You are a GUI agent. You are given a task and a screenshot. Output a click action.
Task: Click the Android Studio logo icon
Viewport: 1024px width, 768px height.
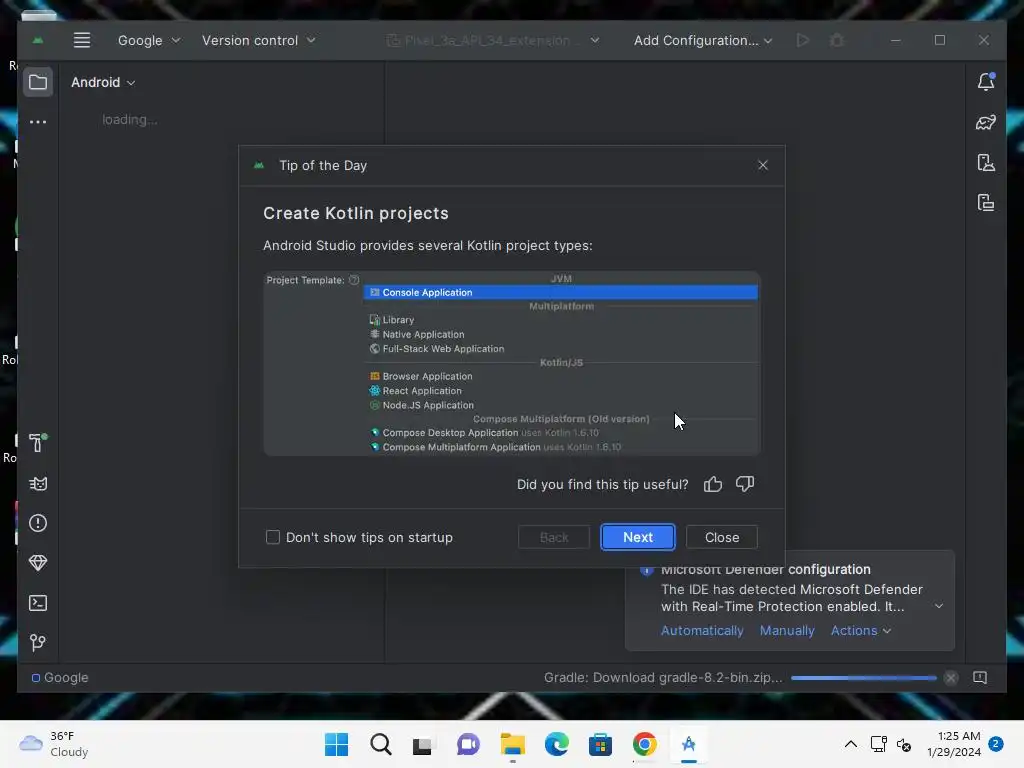tap(38, 40)
